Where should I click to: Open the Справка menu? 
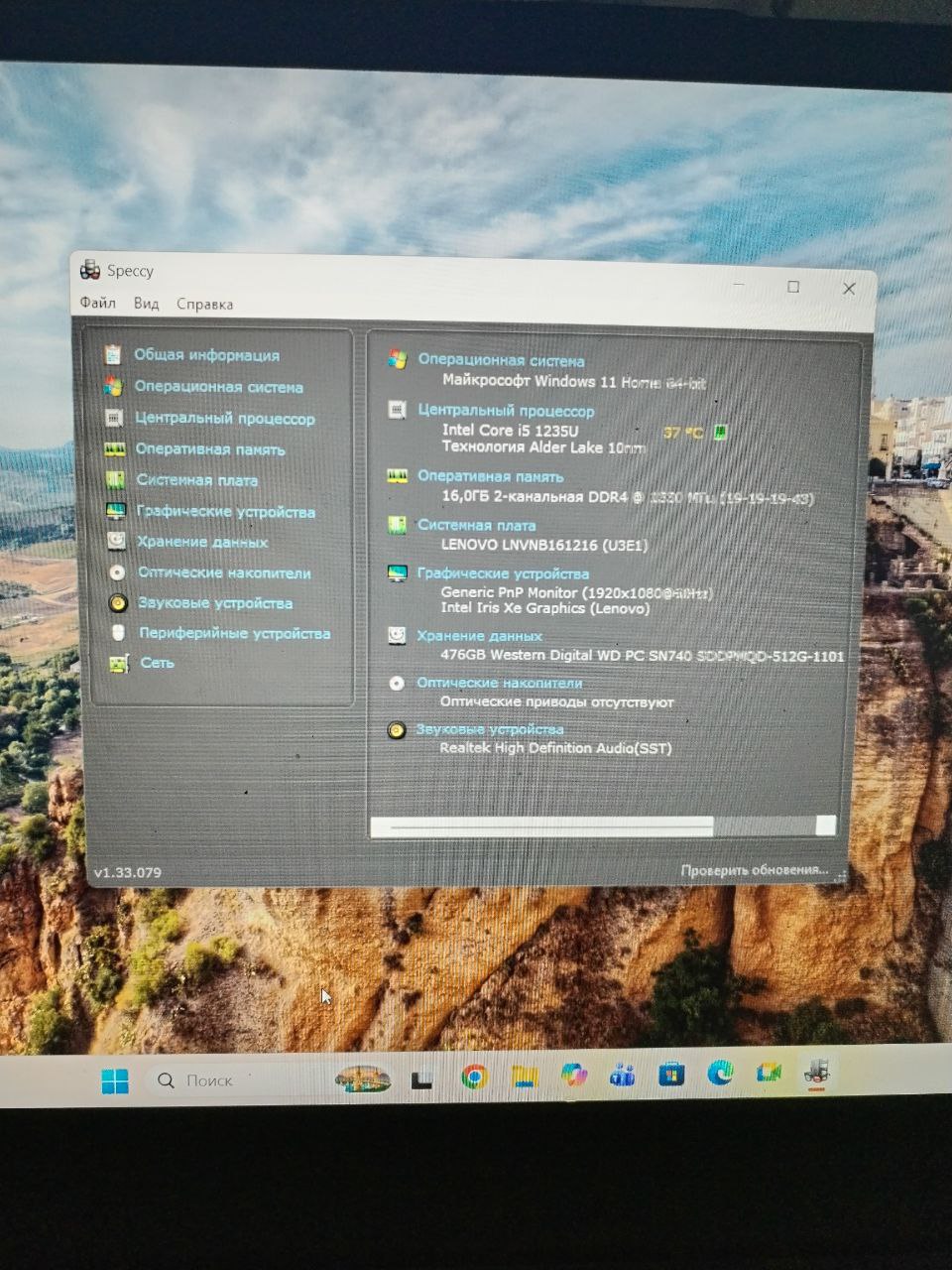(204, 305)
